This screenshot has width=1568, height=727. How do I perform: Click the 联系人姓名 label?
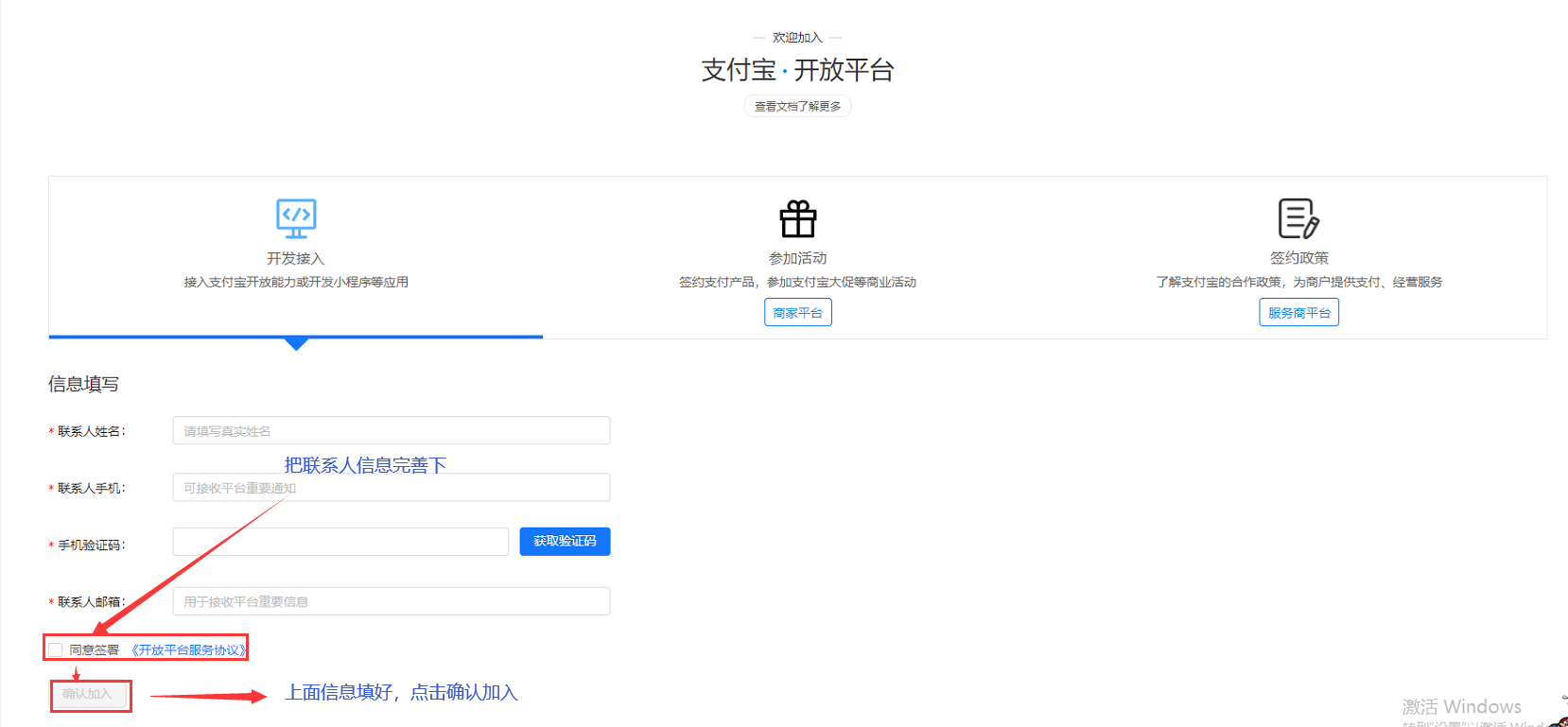click(x=91, y=431)
